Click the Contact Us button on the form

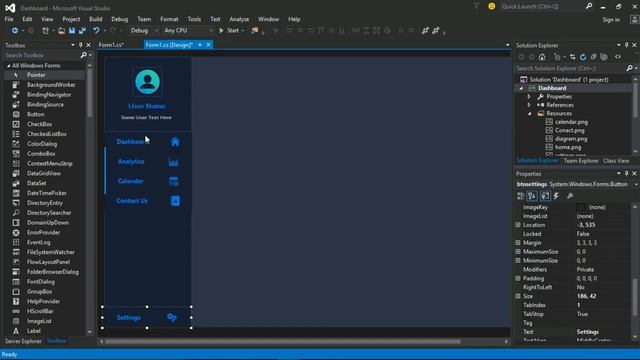[147, 201]
